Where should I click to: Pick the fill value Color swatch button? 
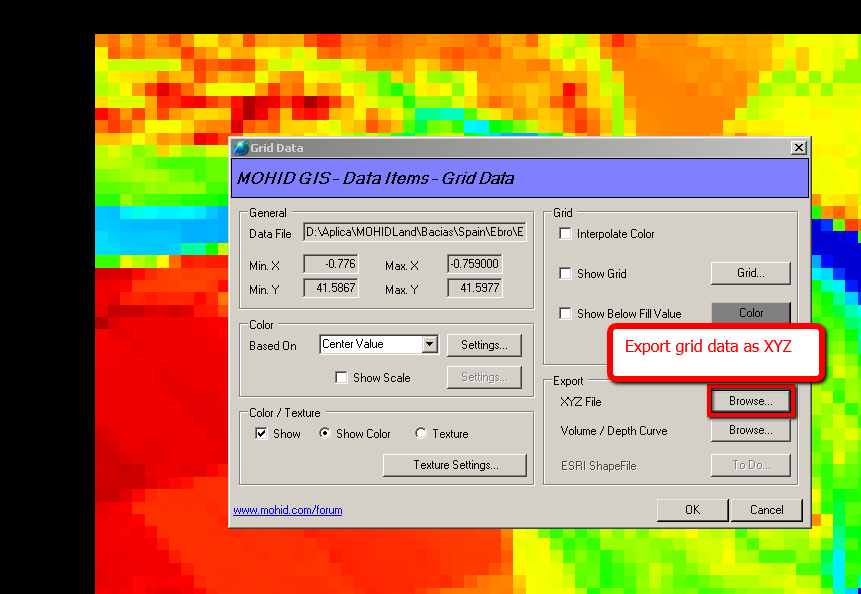[750, 313]
